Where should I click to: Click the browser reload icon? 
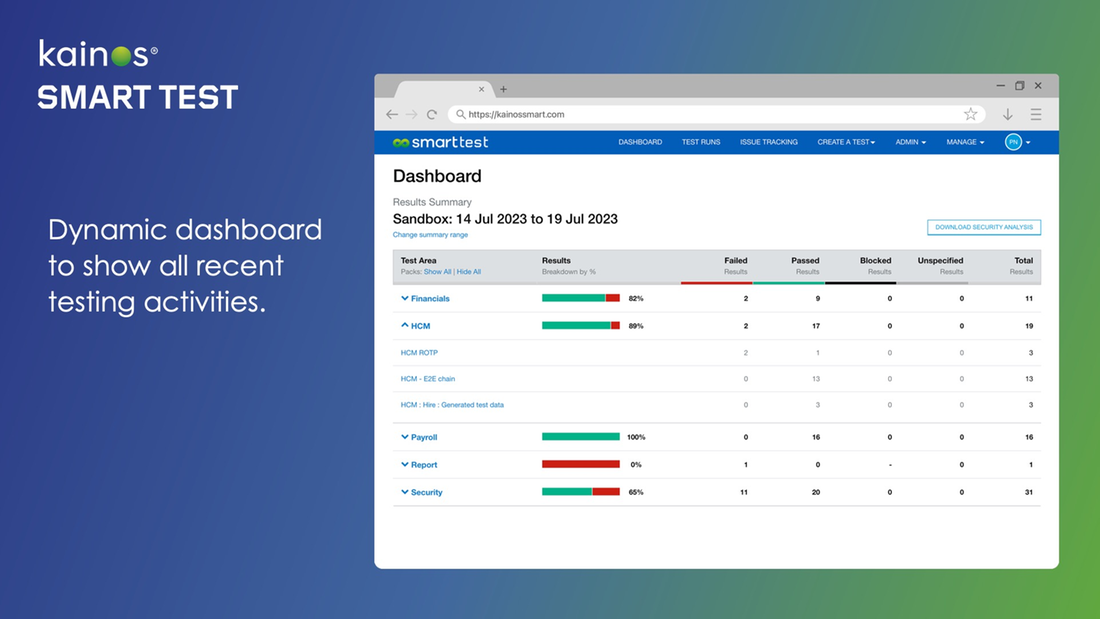pos(432,114)
